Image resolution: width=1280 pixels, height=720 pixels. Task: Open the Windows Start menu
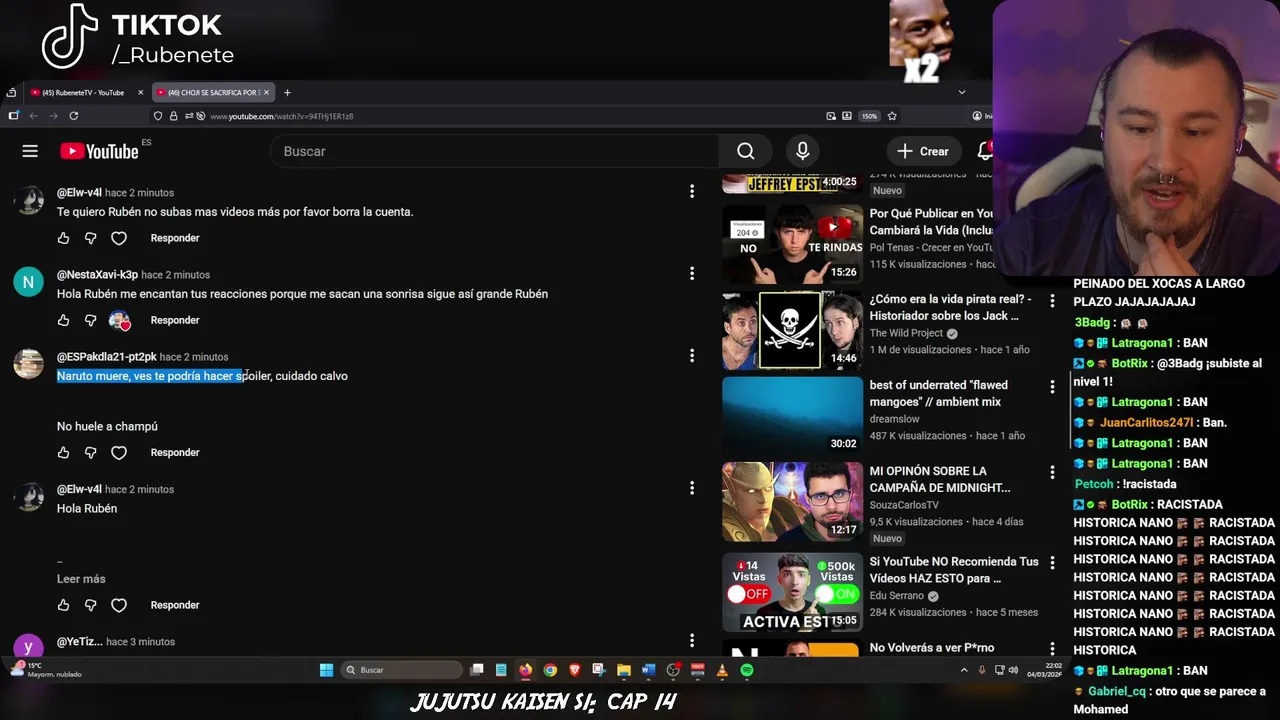[x=326, y=670]
